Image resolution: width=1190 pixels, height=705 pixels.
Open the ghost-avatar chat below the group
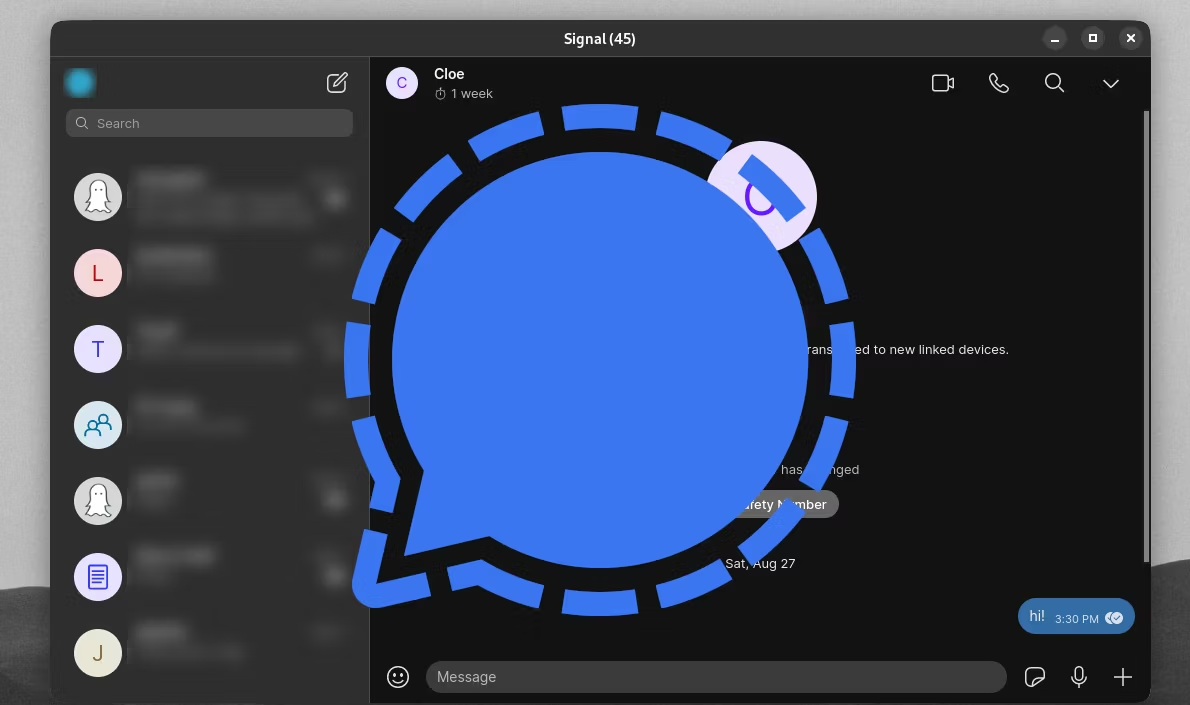click(x=209, y=501)
